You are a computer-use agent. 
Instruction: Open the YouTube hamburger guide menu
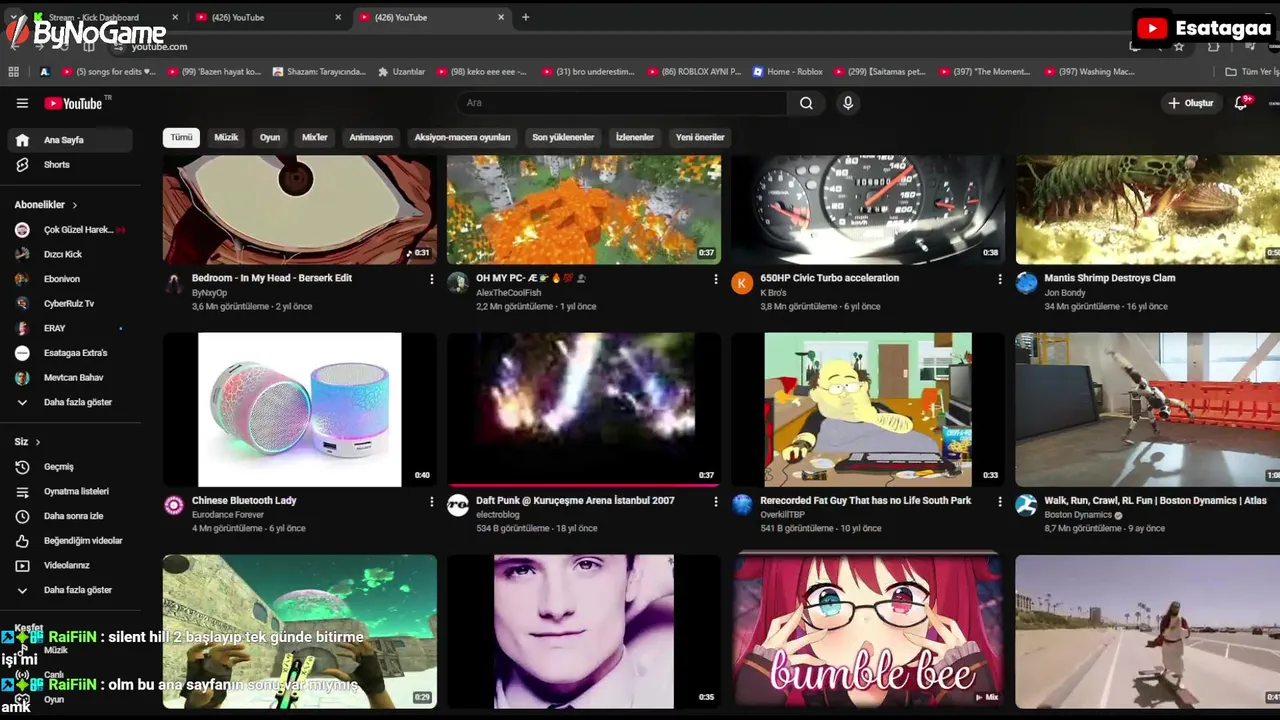[22, 103]
